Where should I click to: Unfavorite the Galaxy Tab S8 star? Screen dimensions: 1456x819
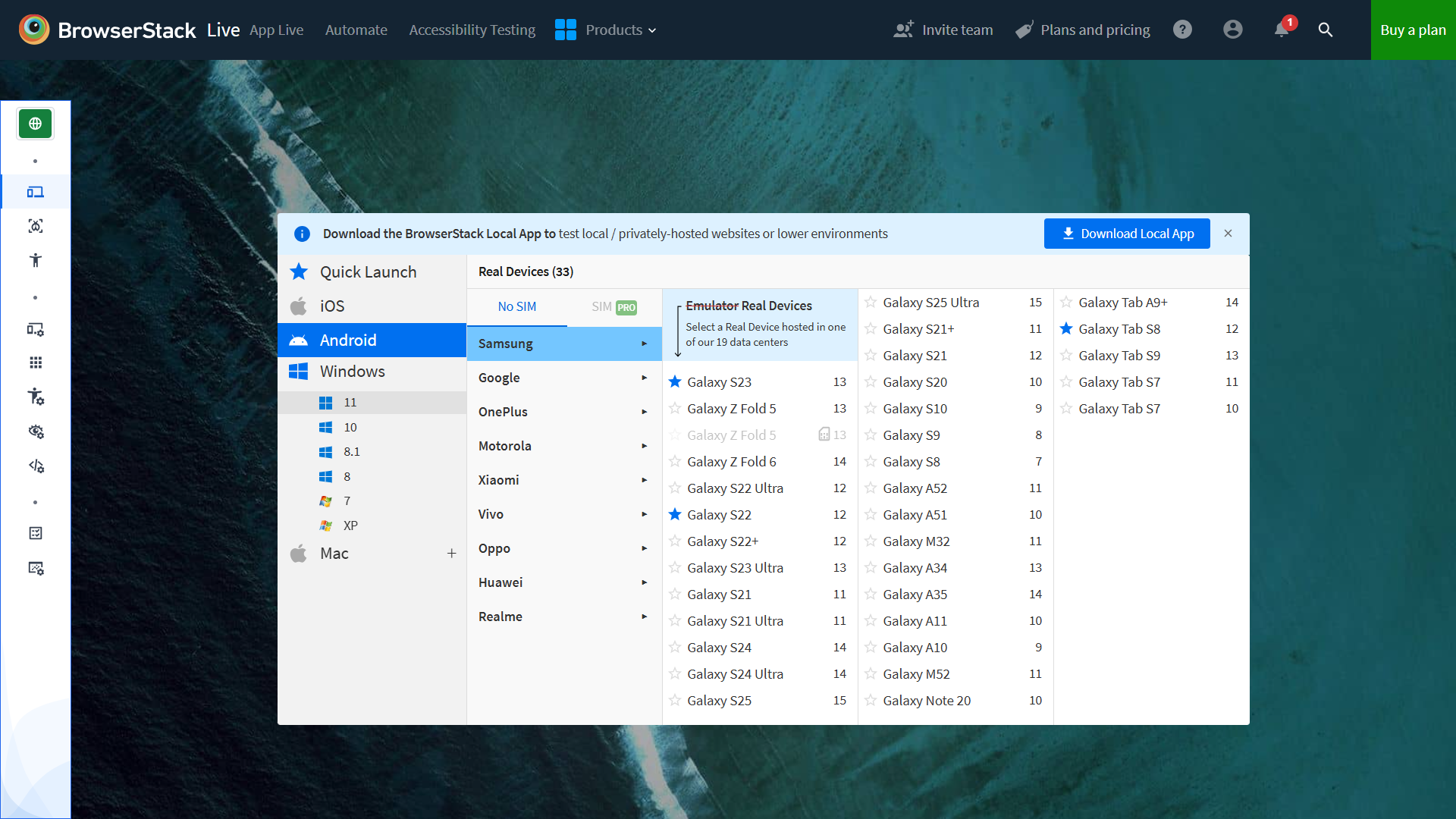point(1066,328)
